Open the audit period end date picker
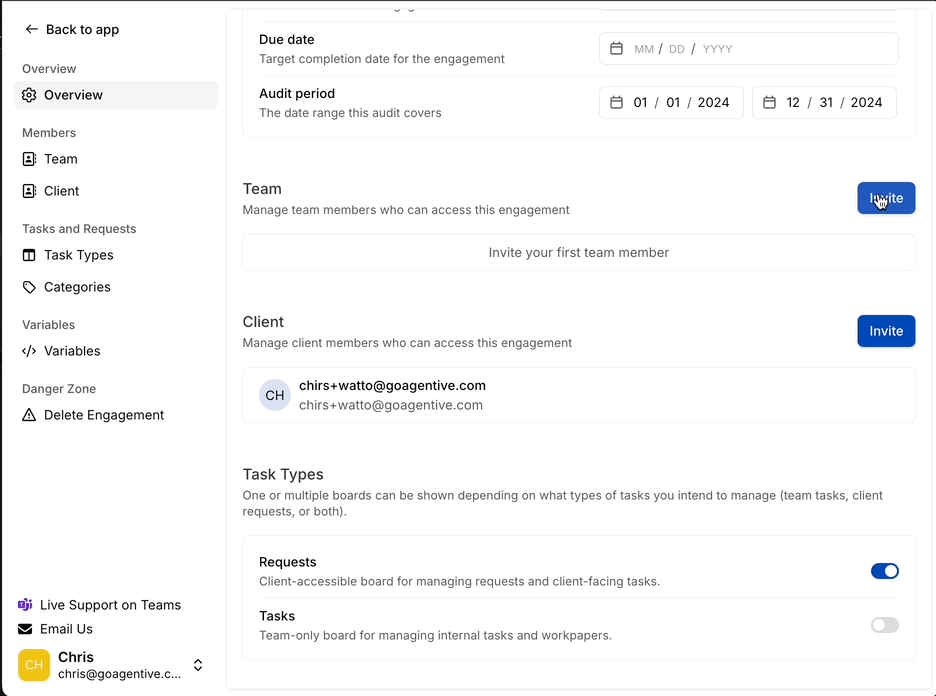The height and width of the screenshot is (696, 936). coord(769,103)
